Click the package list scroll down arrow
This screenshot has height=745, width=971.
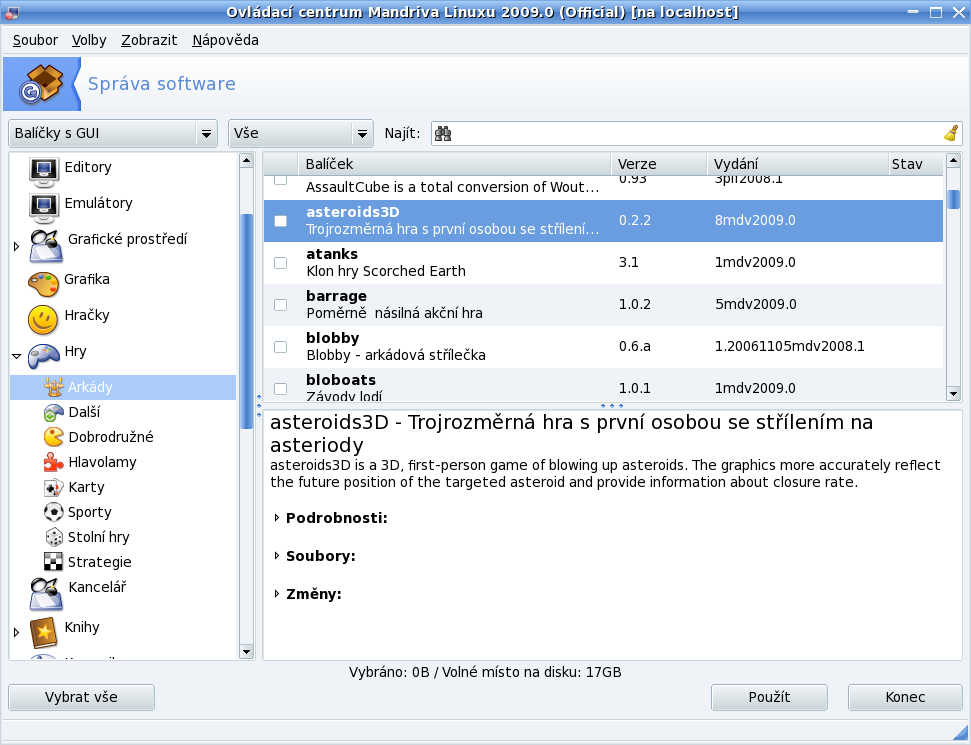tap(953, 393)
